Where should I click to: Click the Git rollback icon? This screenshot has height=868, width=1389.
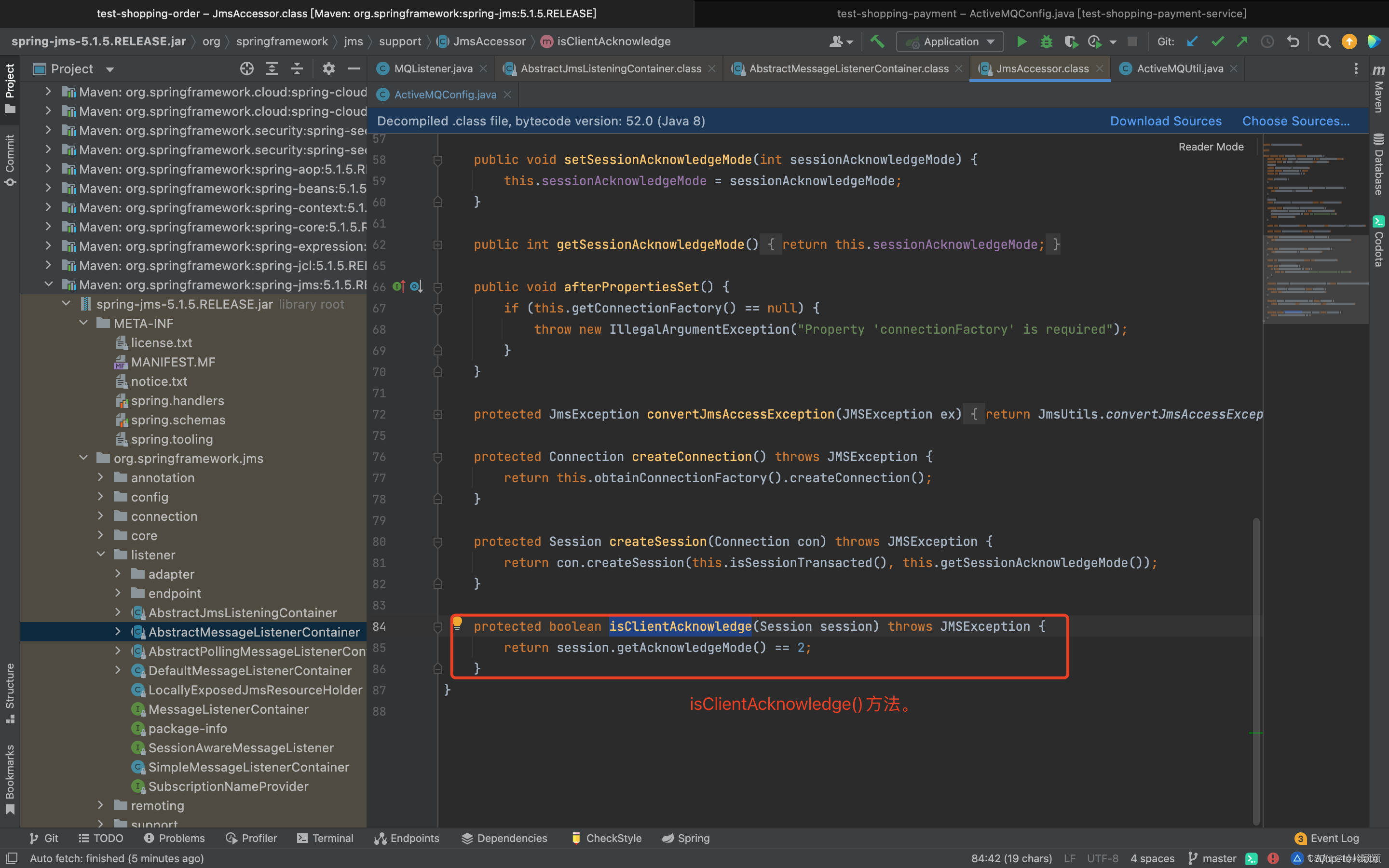[1293, 41]
